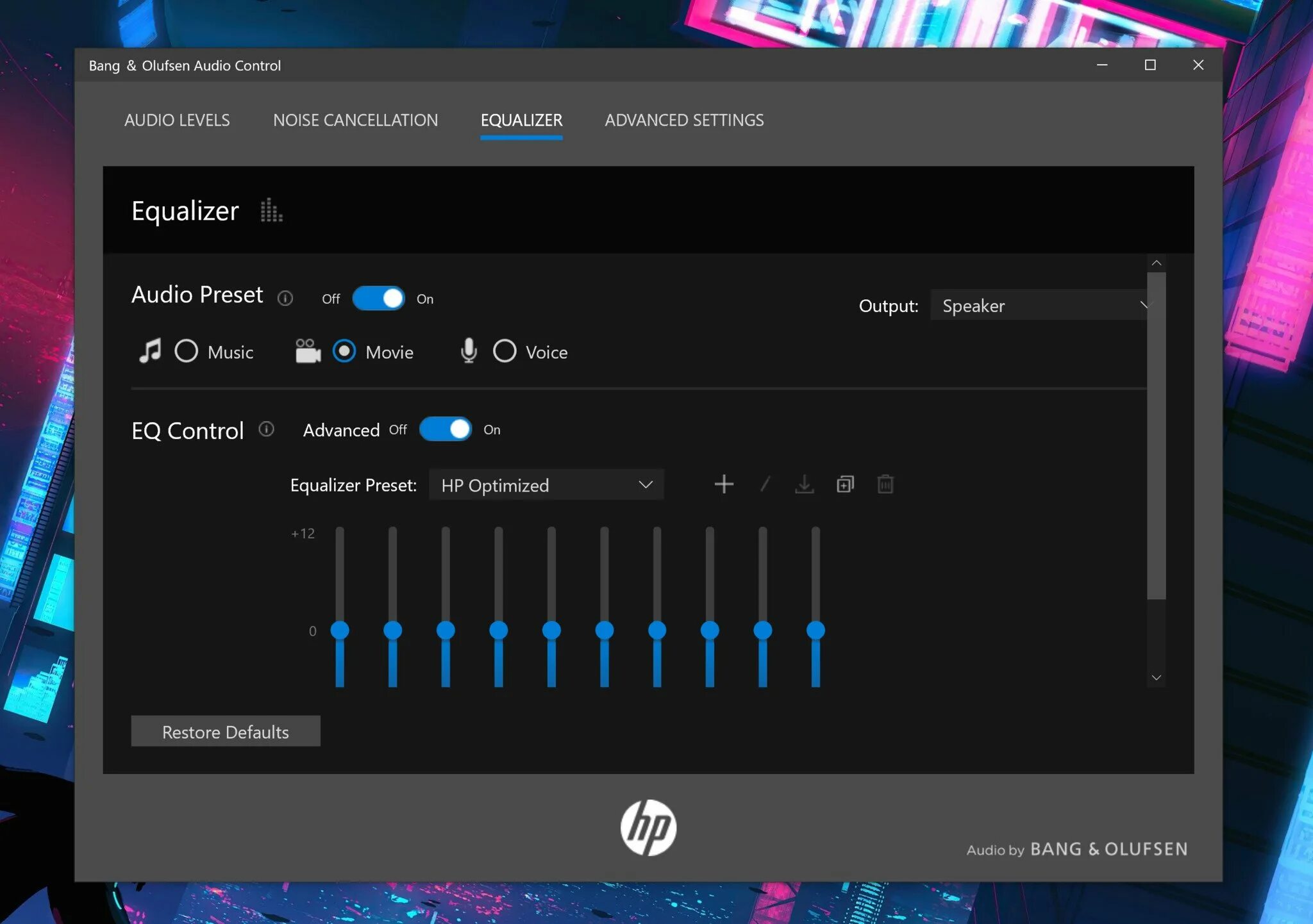Click the microphone voice icon

pos(469,351)
